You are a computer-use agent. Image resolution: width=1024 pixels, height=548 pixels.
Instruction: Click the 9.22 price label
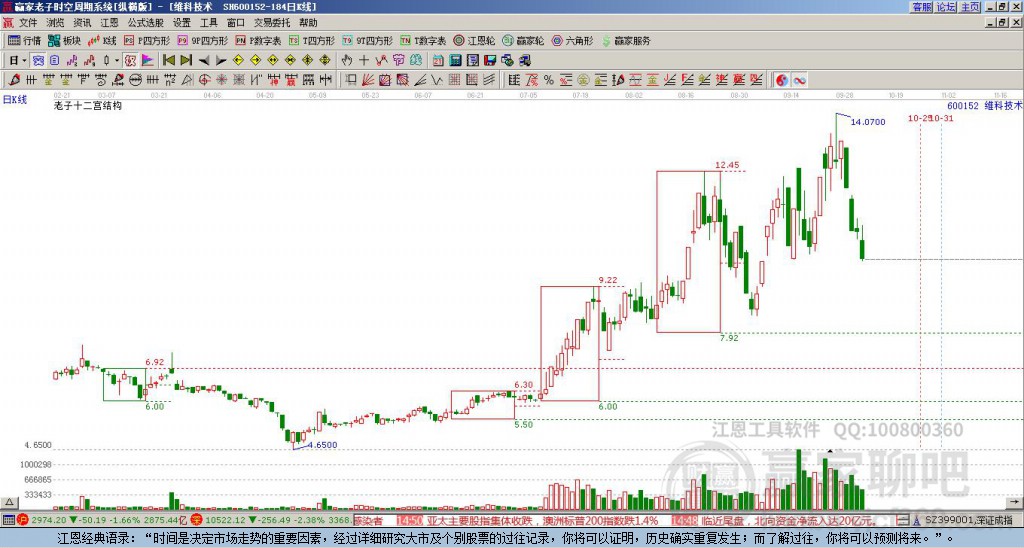click(607, 280)
